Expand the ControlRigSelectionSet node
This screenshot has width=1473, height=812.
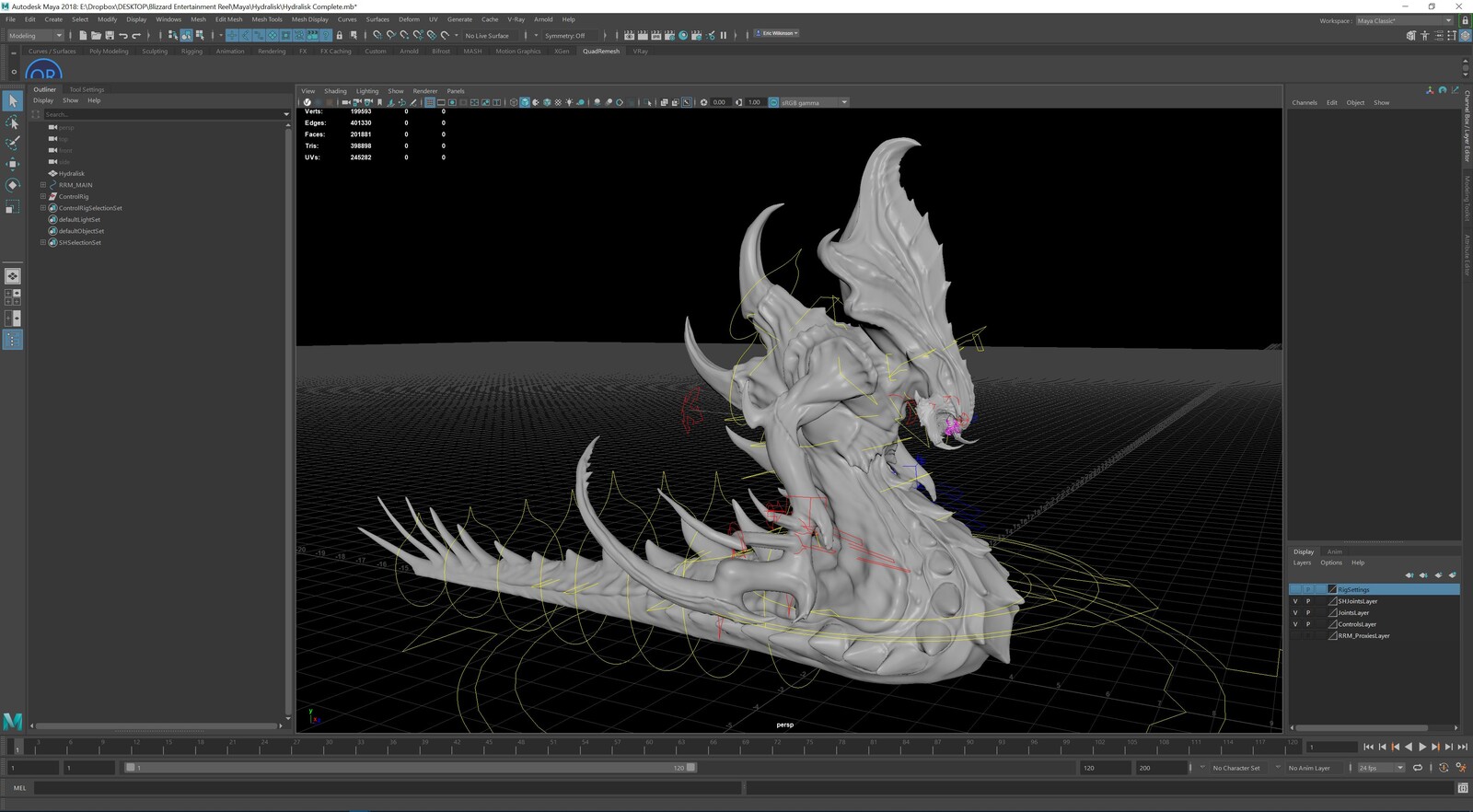click(42, 208)
